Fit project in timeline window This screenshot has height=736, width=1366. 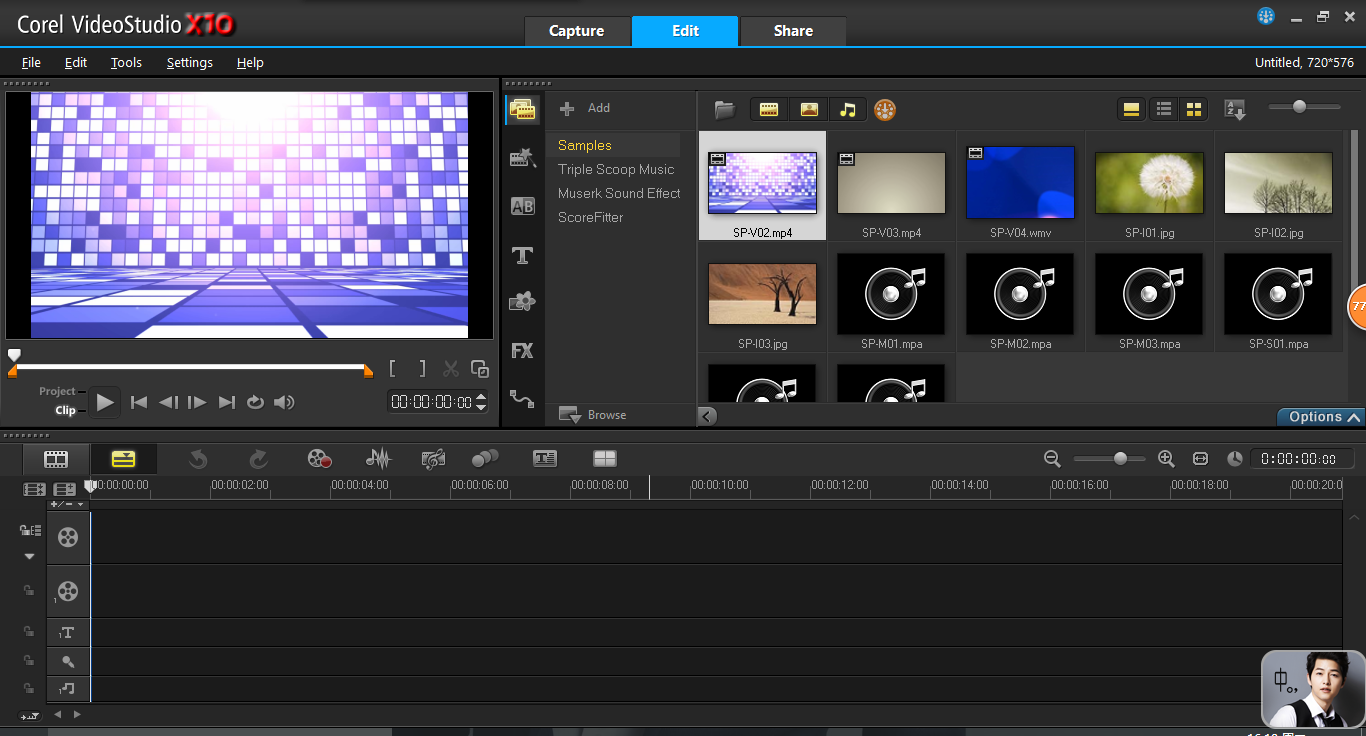point(1200,458)
